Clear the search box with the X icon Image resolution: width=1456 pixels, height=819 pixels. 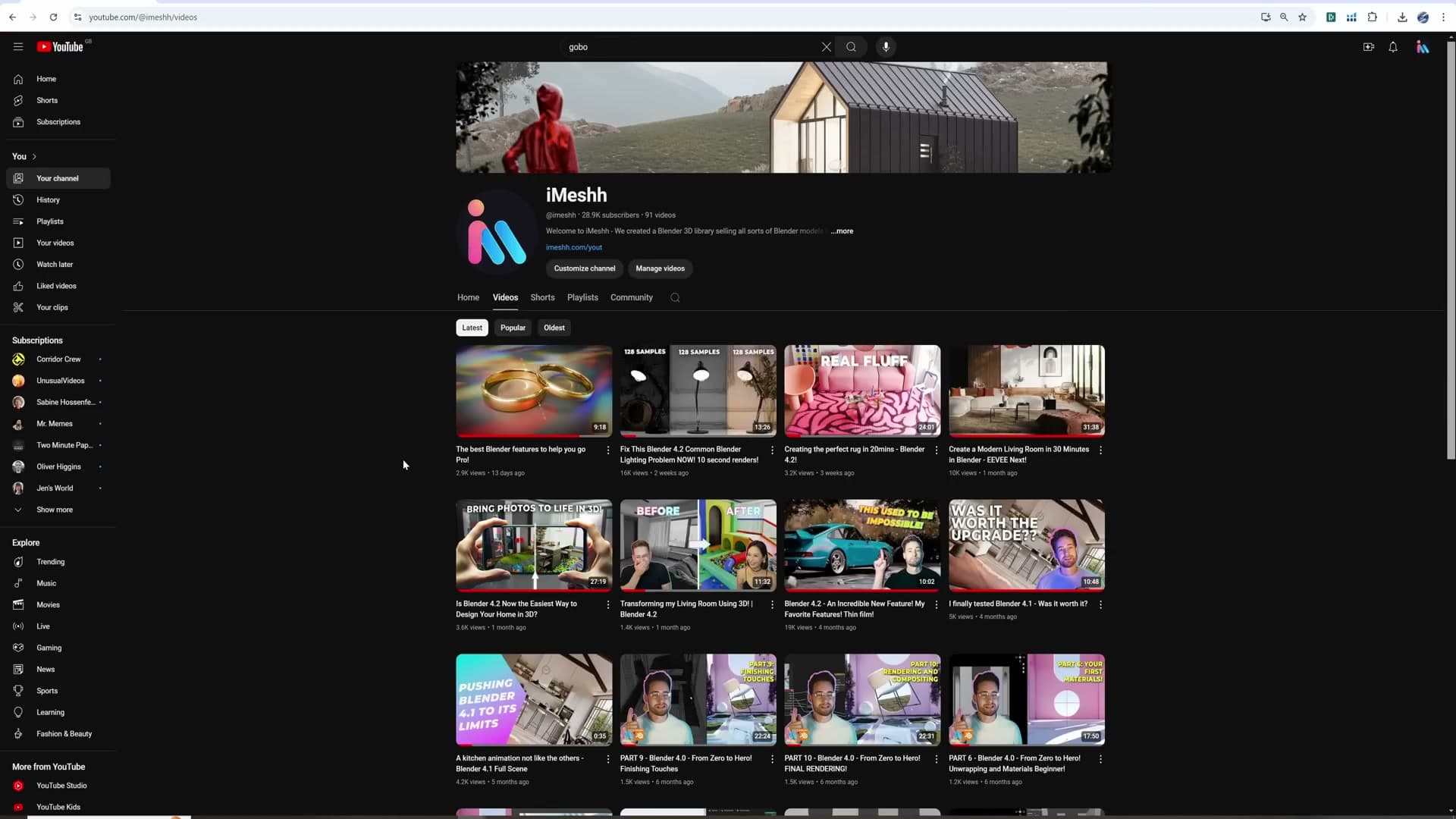click(x=827, y=47)
